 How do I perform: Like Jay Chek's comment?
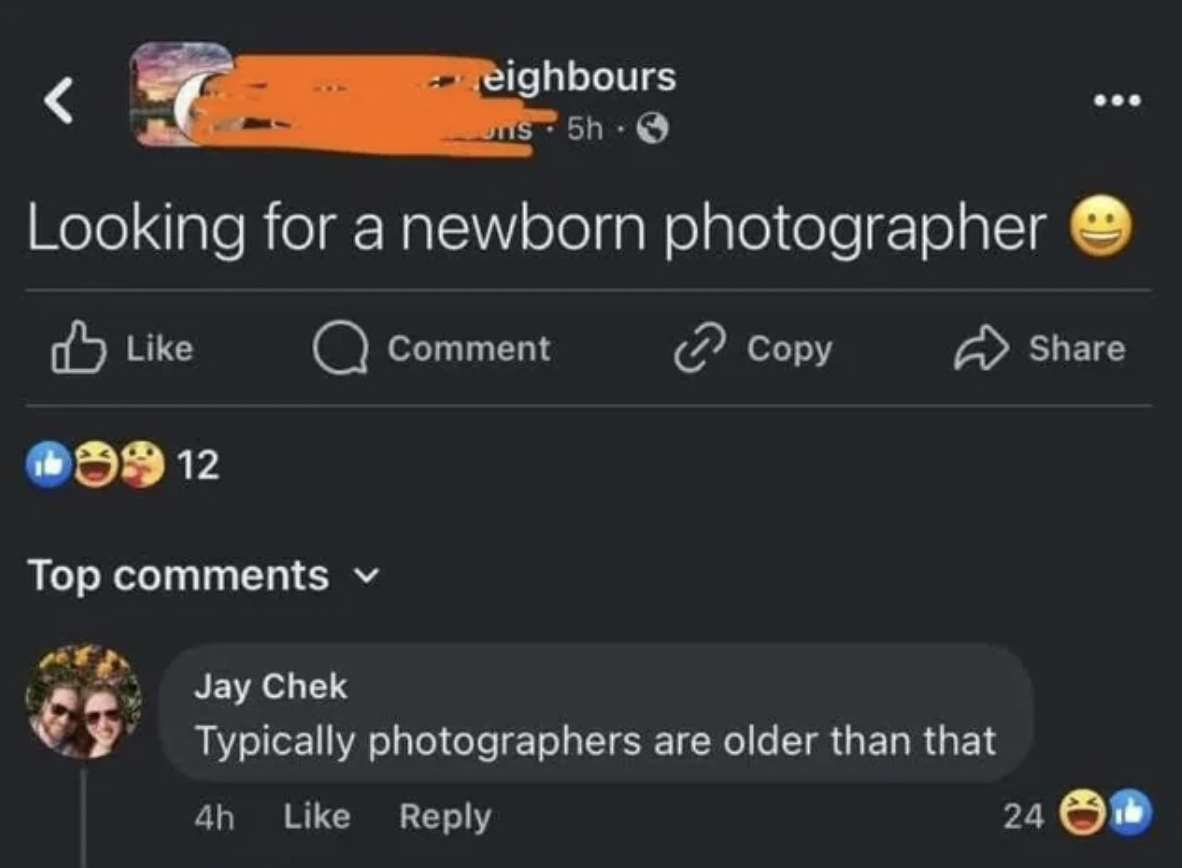(x=317, y=816)
